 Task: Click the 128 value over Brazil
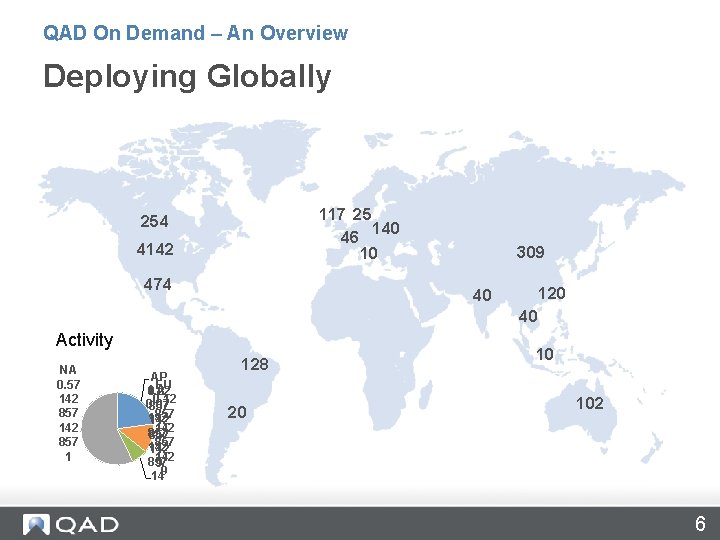[255, 365]
